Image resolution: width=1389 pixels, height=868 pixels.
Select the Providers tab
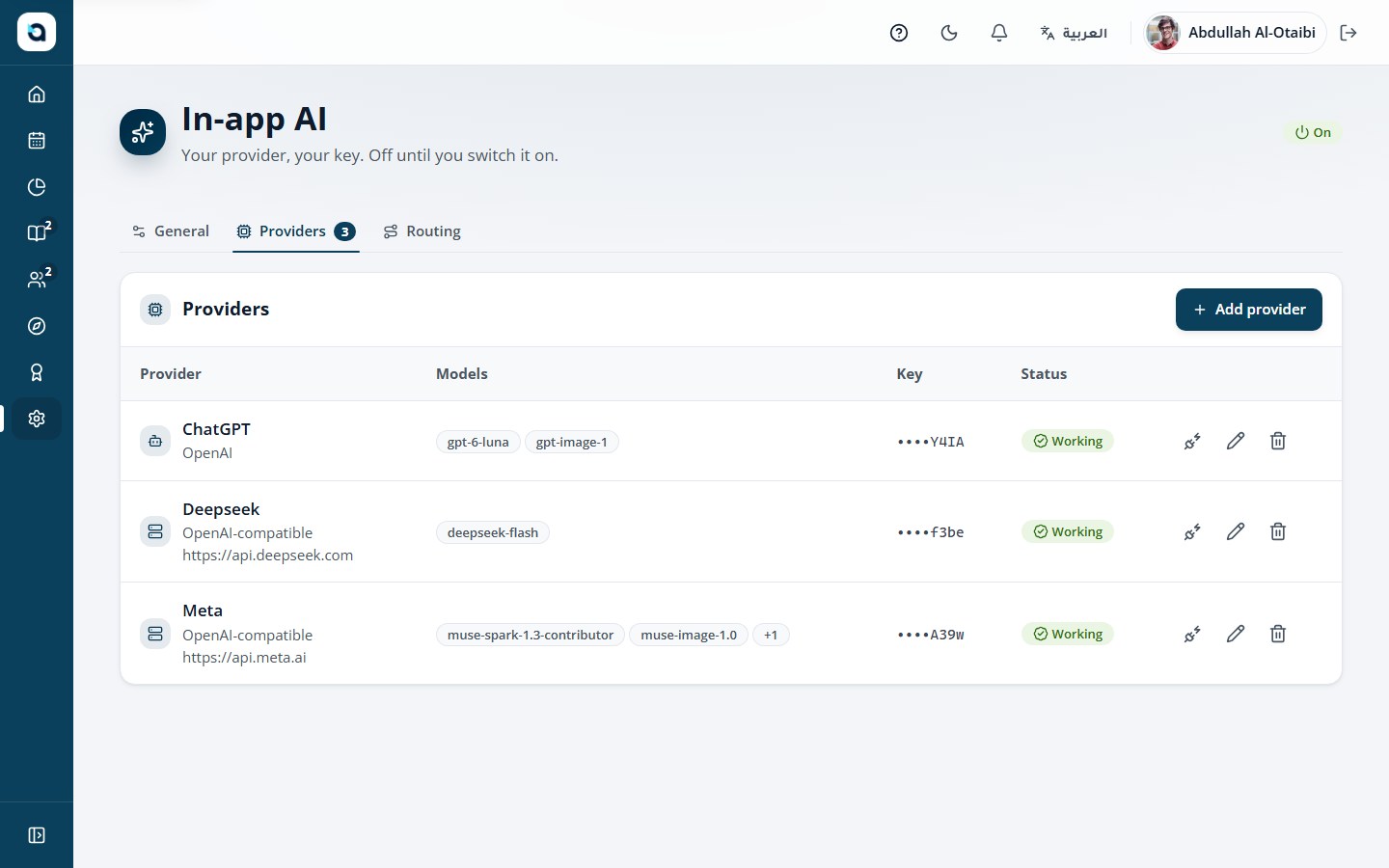pos(296,231)
